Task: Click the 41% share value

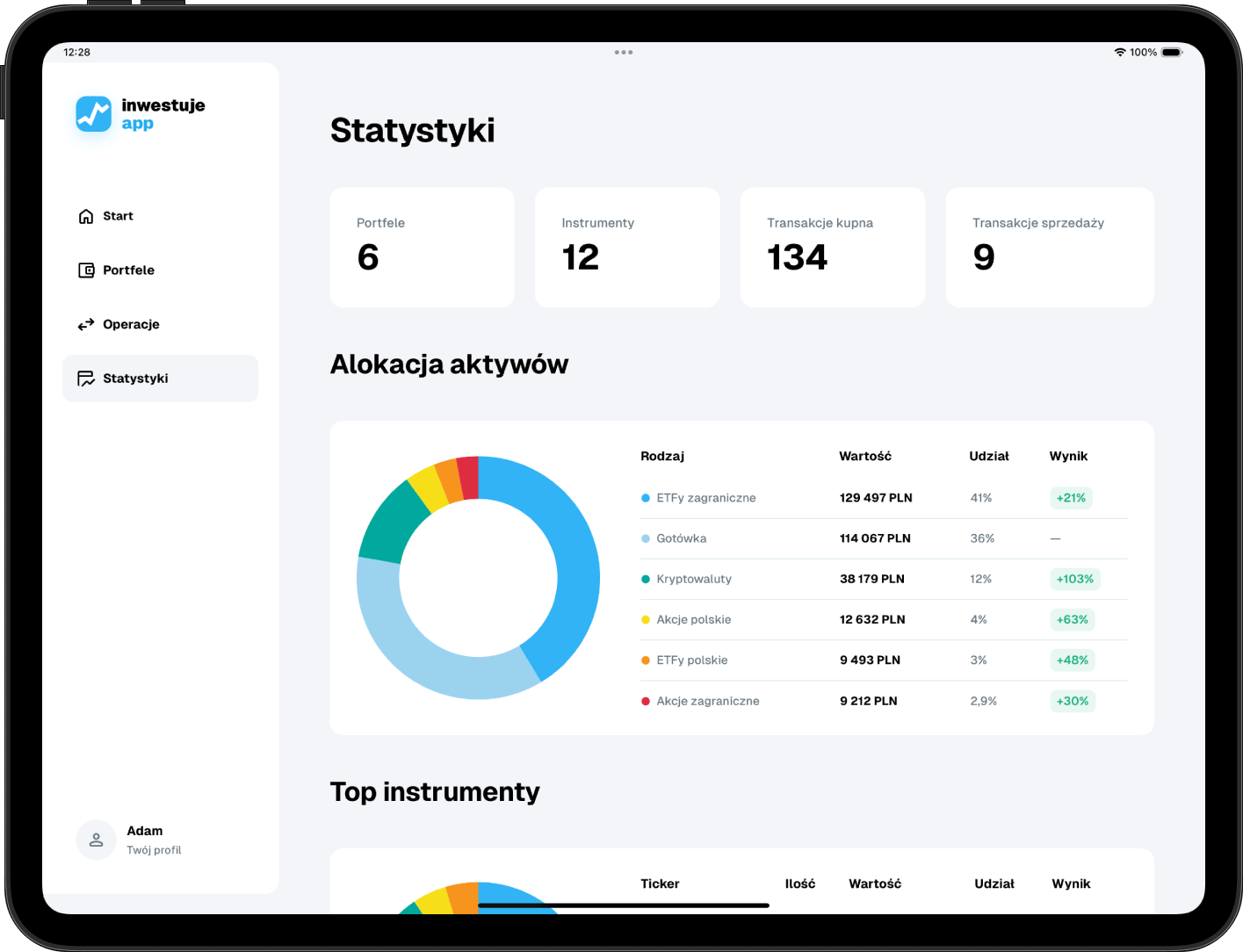Action: click(x=981, y=498)
